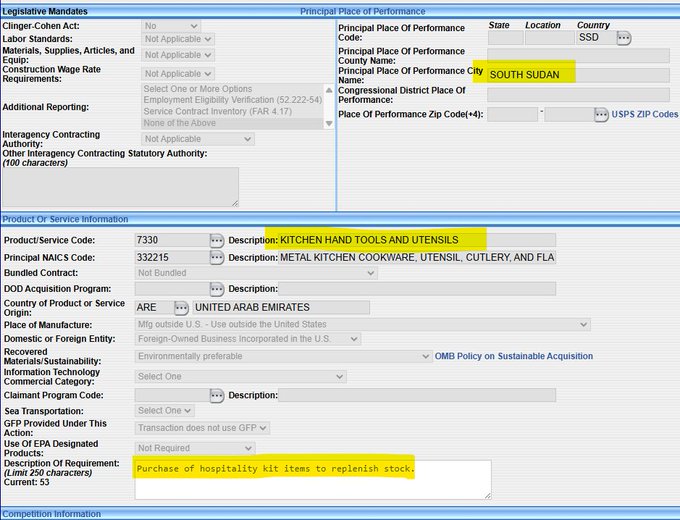Image resolution: width=680 pixels, height=520 pixels.
Task: Follow the OMB Policy on Sustainable Acquisition link
Action: pos(513,356)
